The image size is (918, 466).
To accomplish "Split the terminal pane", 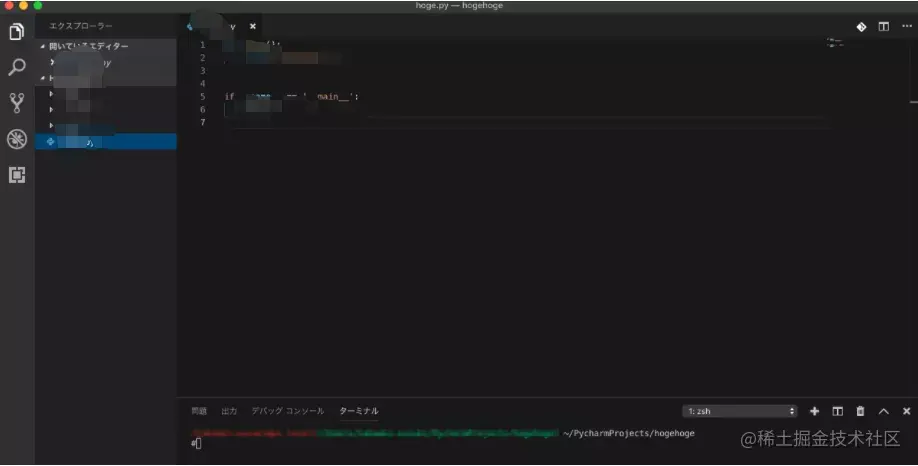I will [838, 411].
